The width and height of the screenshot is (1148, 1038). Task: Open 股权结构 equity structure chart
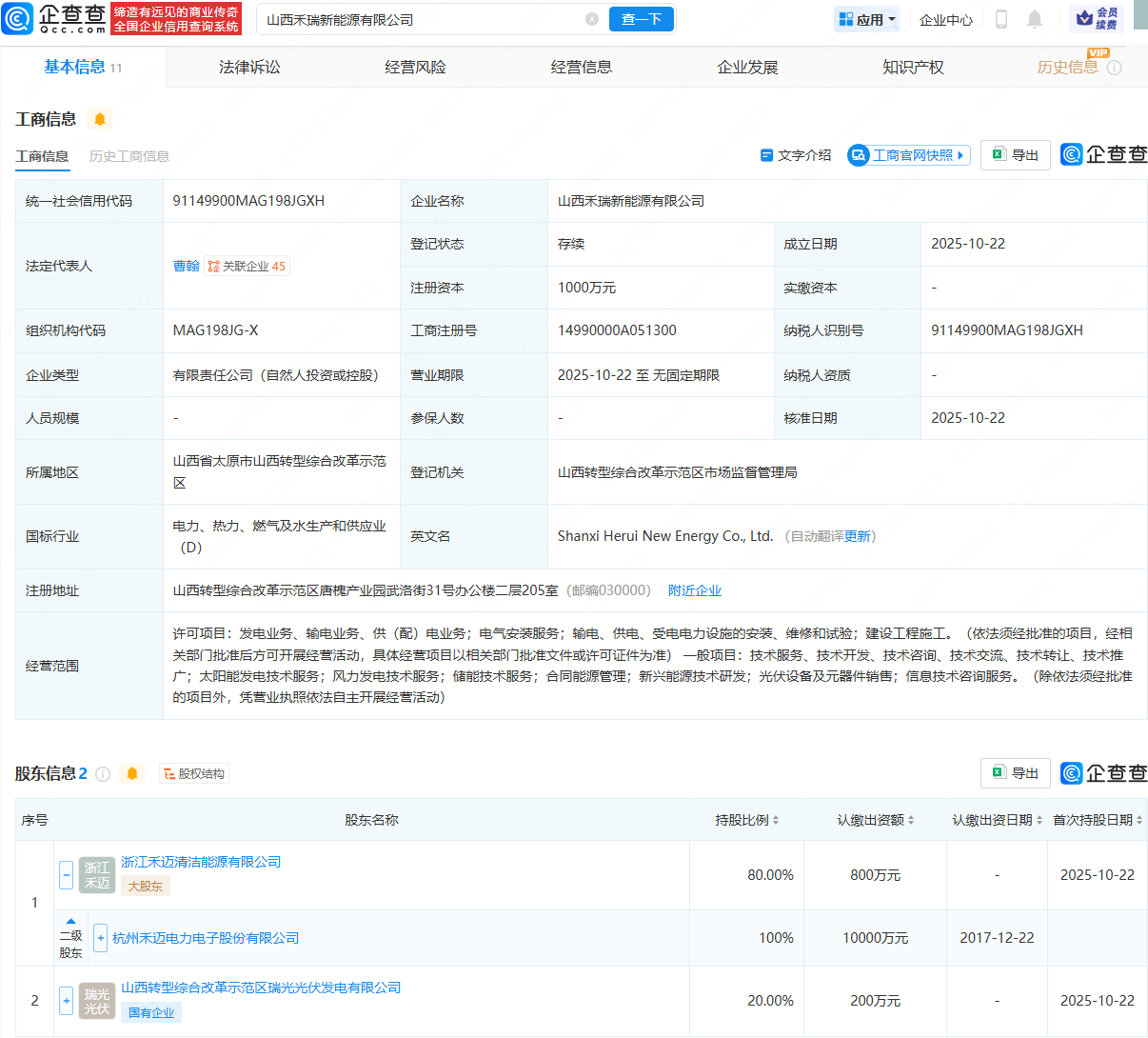(x=194, y=774)
